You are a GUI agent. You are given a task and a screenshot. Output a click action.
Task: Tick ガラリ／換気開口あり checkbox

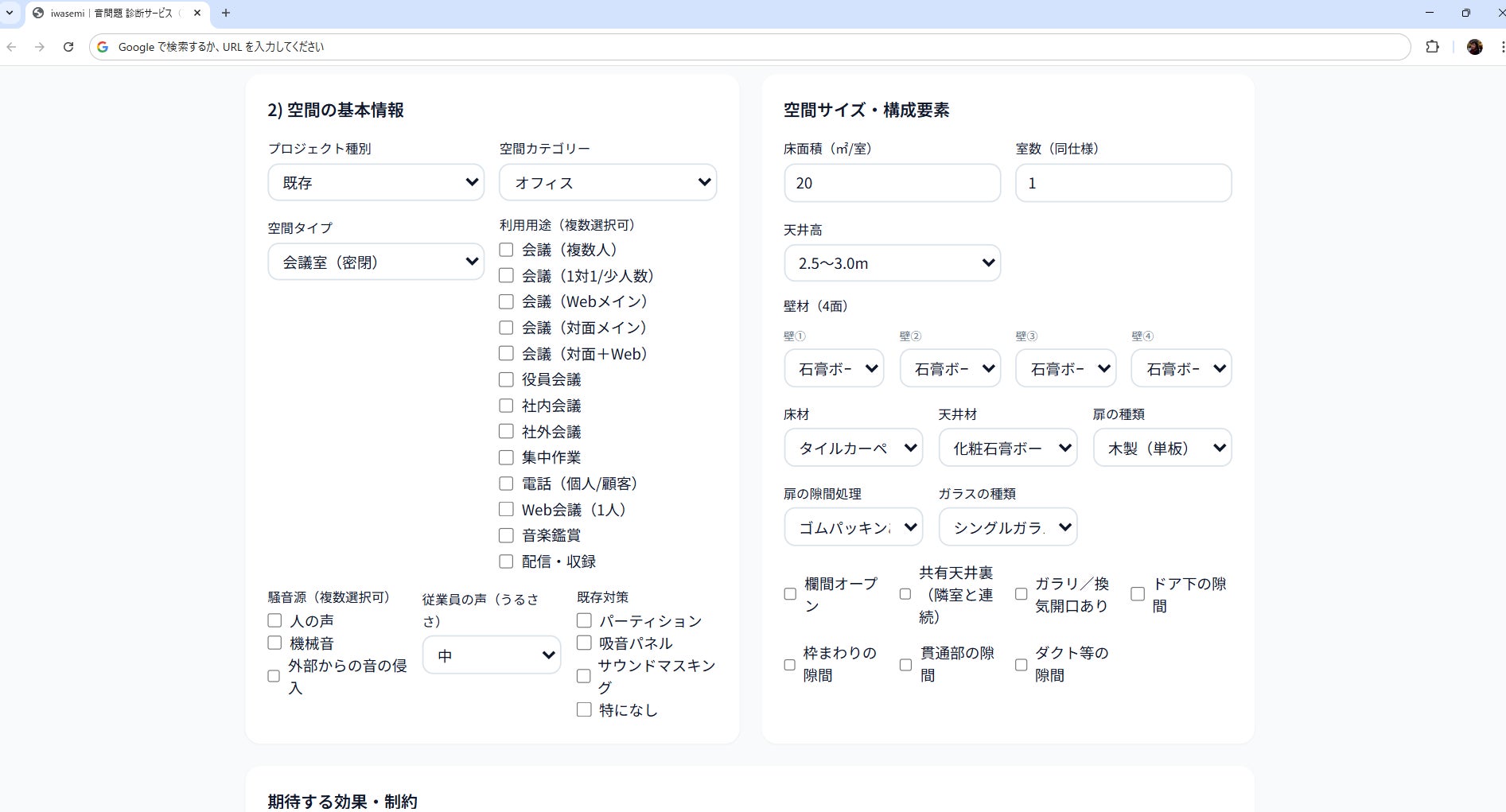(1022, 594)
